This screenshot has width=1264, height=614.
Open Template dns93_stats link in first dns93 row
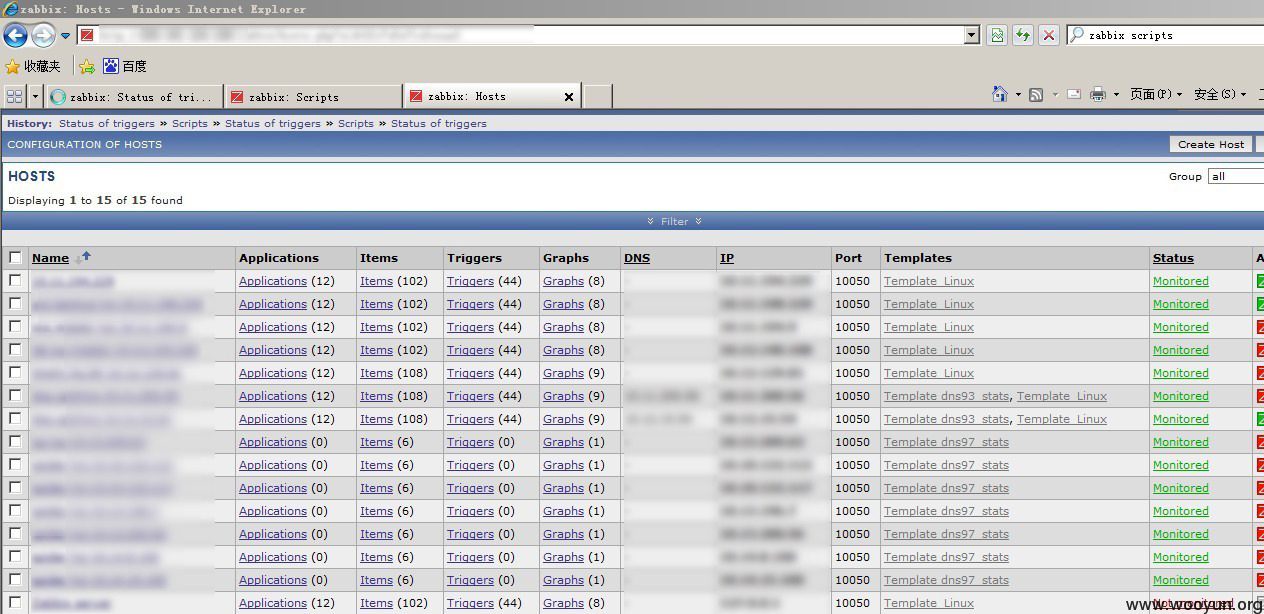[946, 396]
